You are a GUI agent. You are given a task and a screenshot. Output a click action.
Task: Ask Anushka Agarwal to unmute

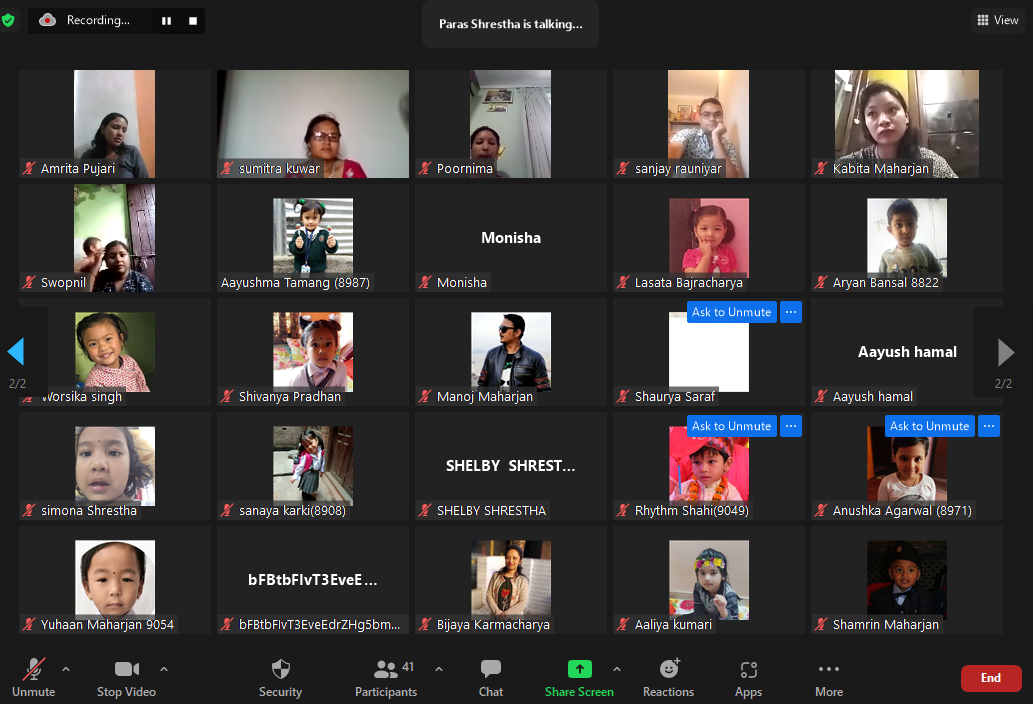coord(930,426)
